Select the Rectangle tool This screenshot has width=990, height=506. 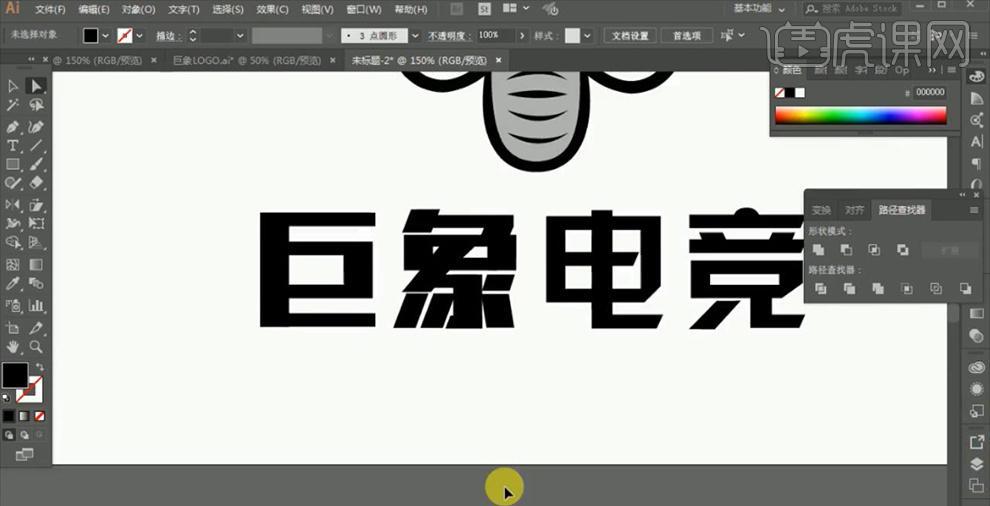(13, 164)
